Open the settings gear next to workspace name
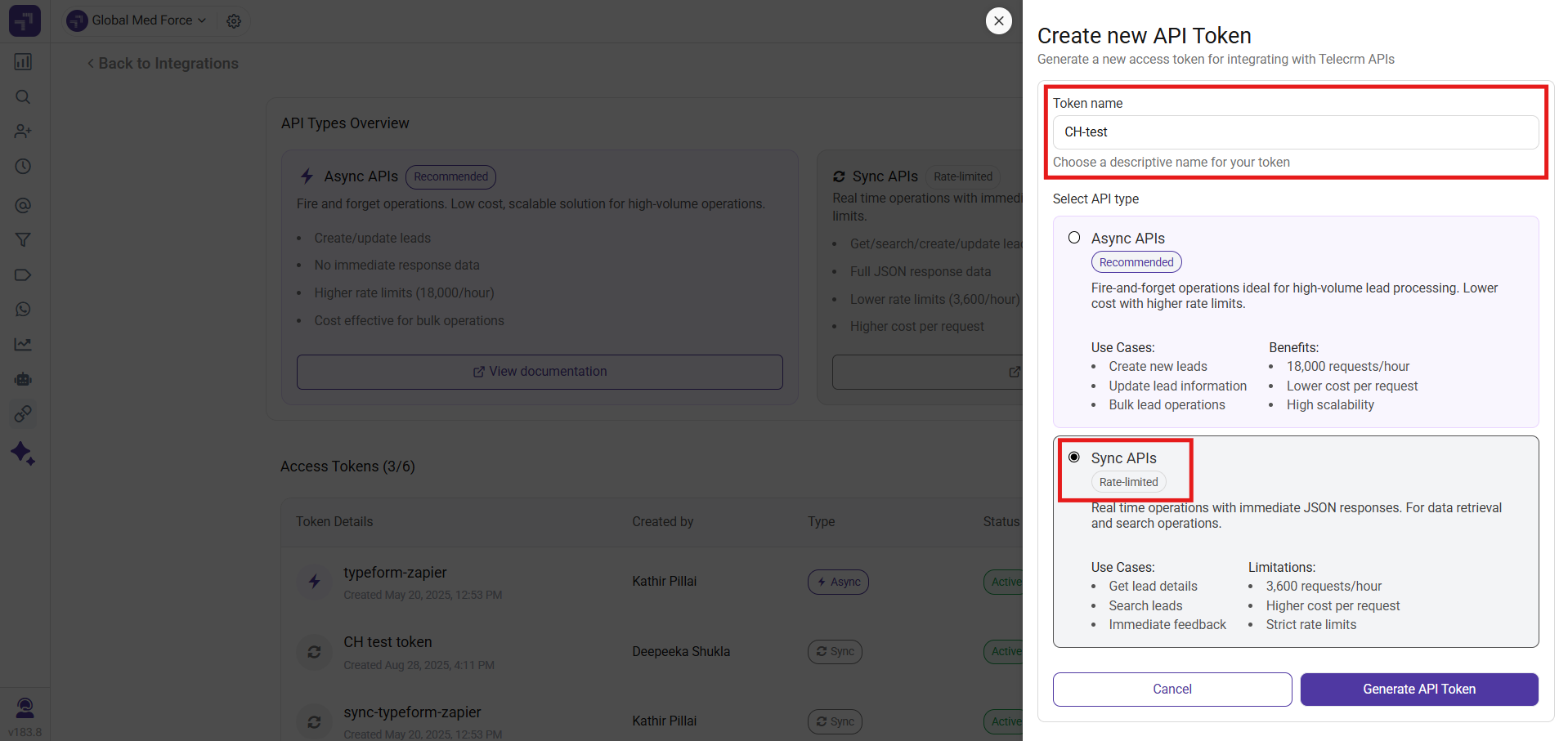The image size is (1568, 741). pos(234,21)
